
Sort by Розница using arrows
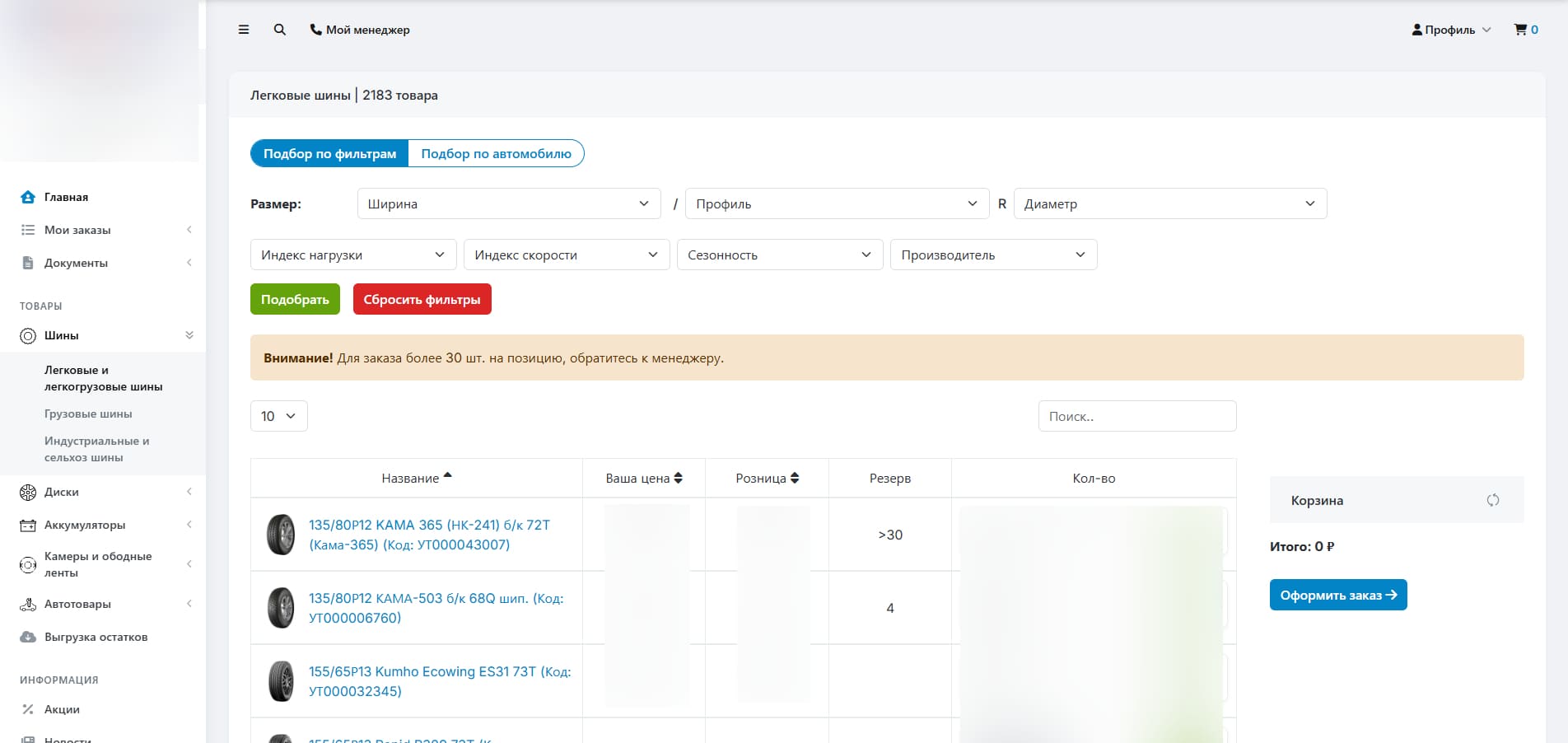[x=795, y=478]
